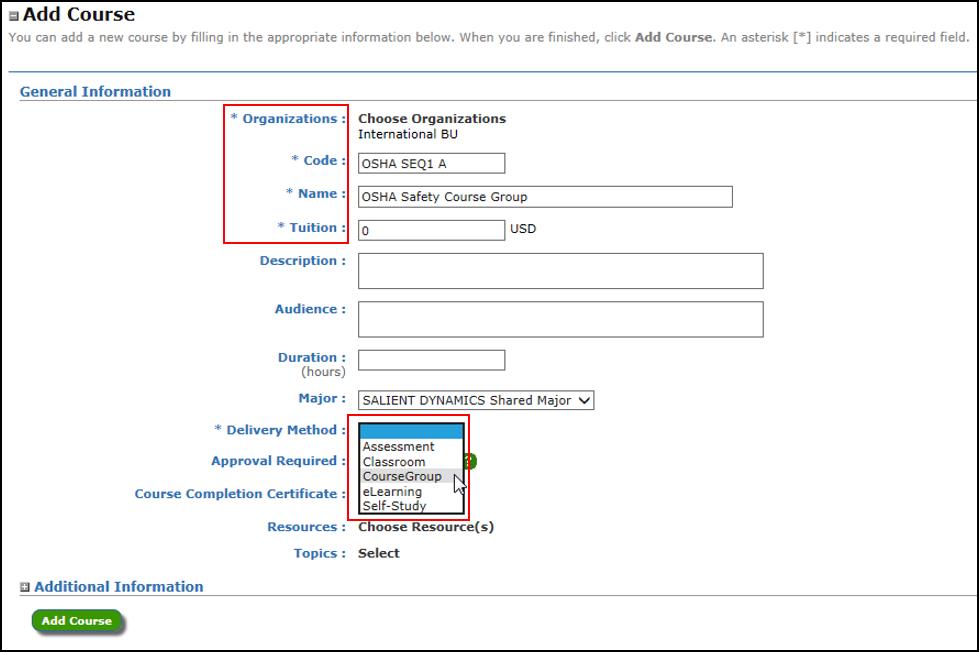Click the Description text area
The height and width of the screenshot is (652, 979).
[x=560, y=271]
